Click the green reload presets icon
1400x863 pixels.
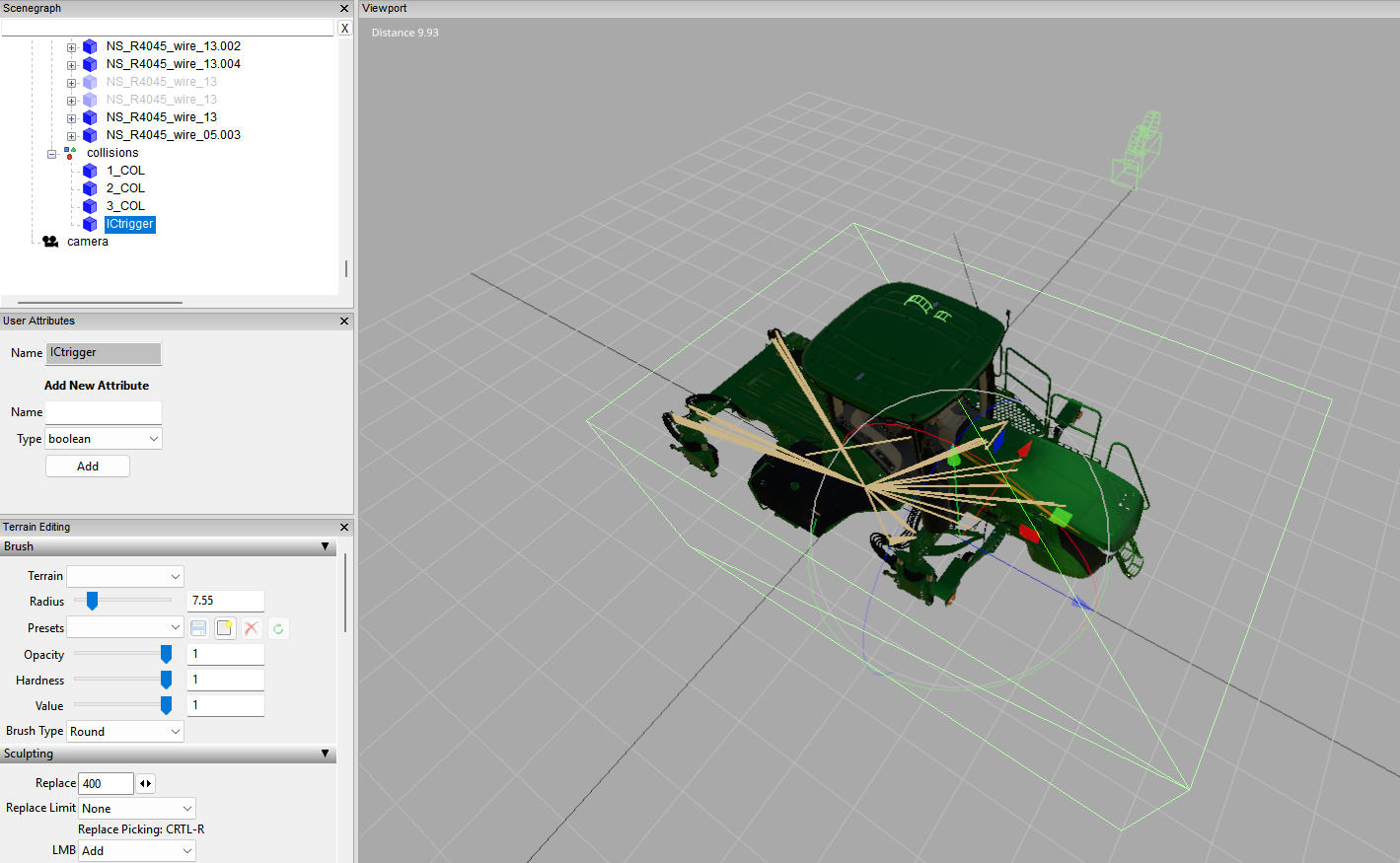point(278,628)
